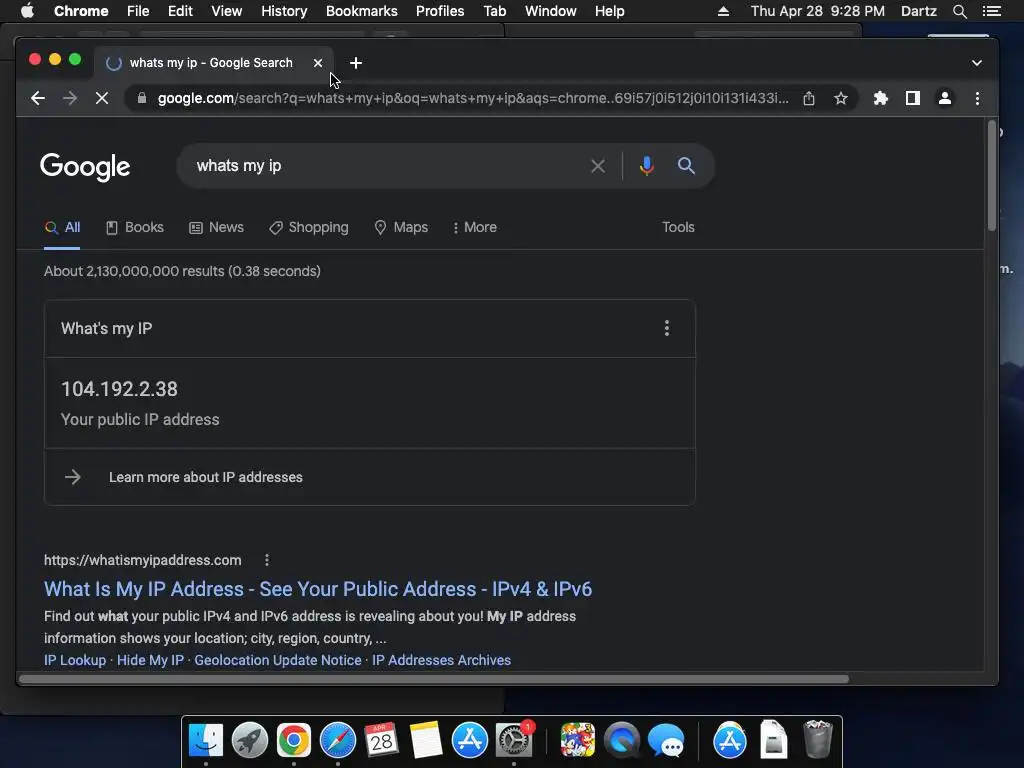Open Notes from the Dock
The width and height of the screenshot is (1024, 768).
point(426,740)
